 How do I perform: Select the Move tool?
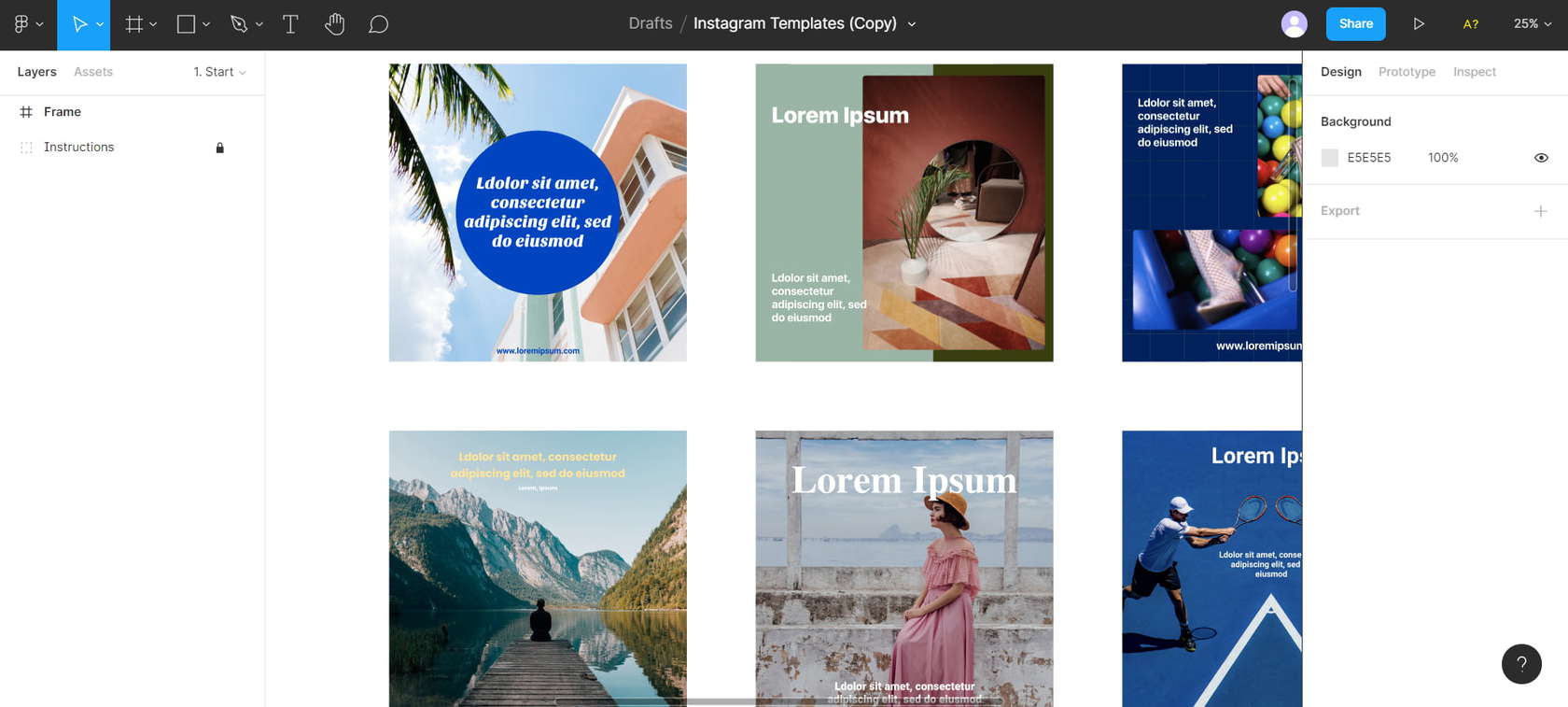[x=79, y=24]
